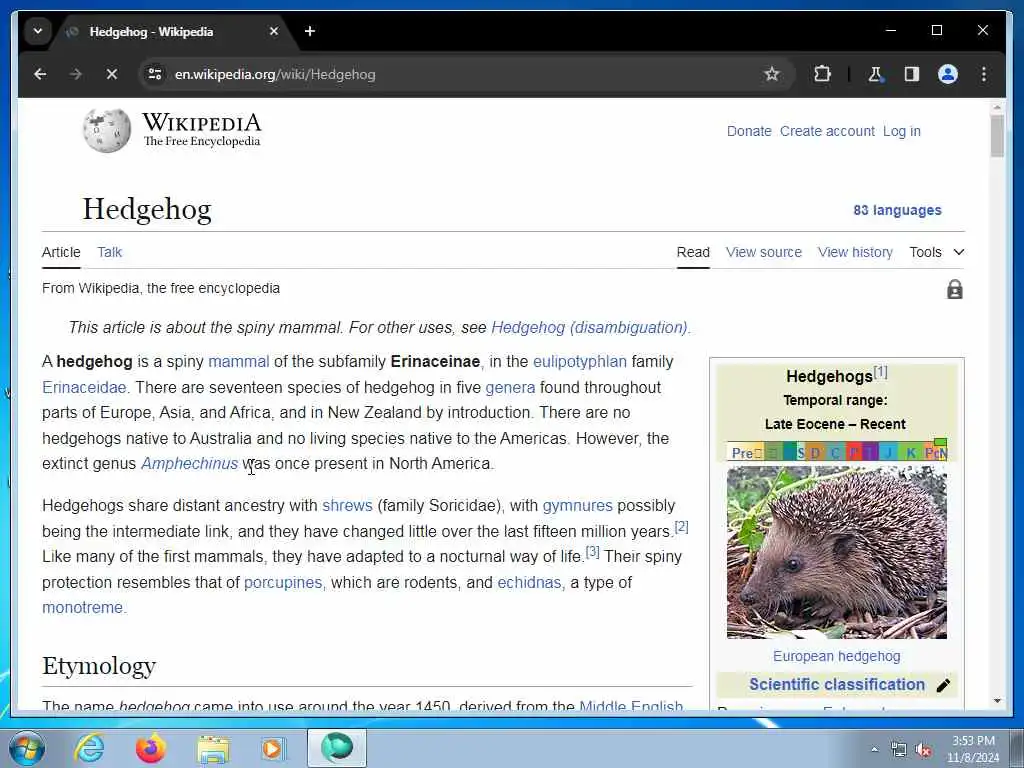Open the porcupines link
Screen dimensions: 1024x768
pos(283,583)
